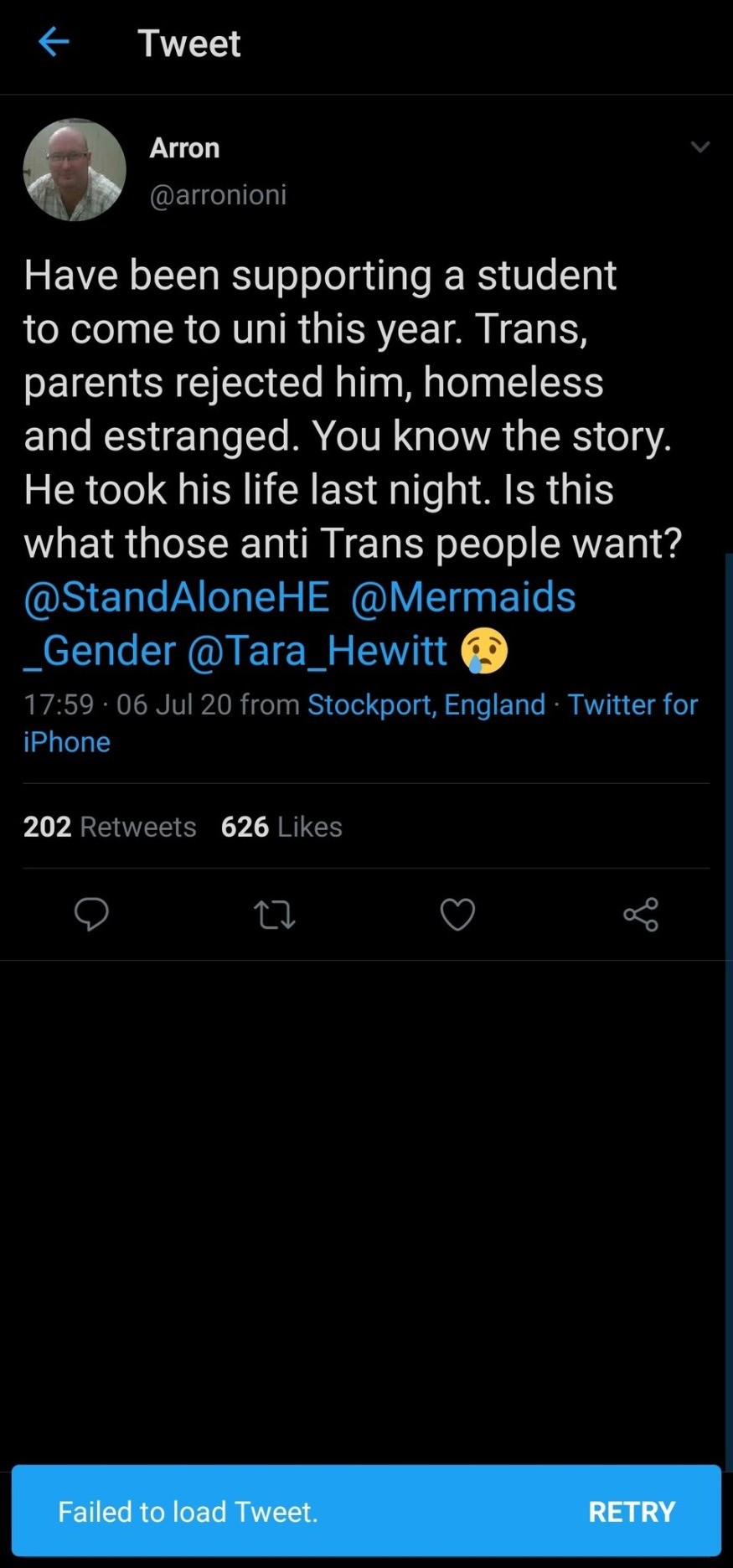
Task: Open the @StandAloneHE mention
Action: (177, 597)
